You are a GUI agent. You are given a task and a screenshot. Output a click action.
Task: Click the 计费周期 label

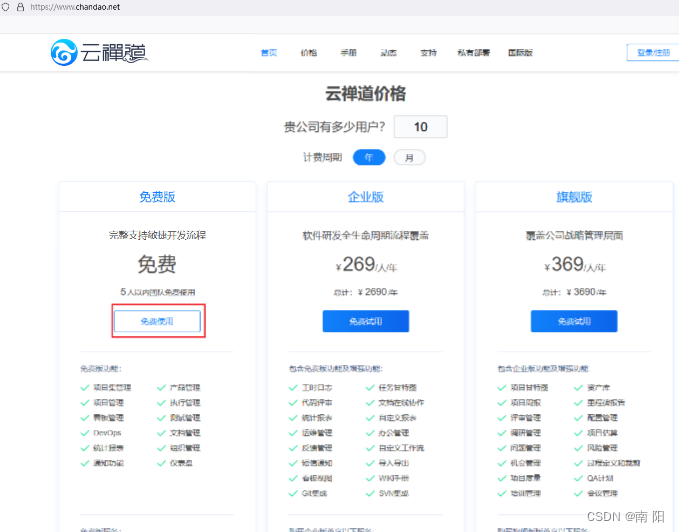click(323, 157)
